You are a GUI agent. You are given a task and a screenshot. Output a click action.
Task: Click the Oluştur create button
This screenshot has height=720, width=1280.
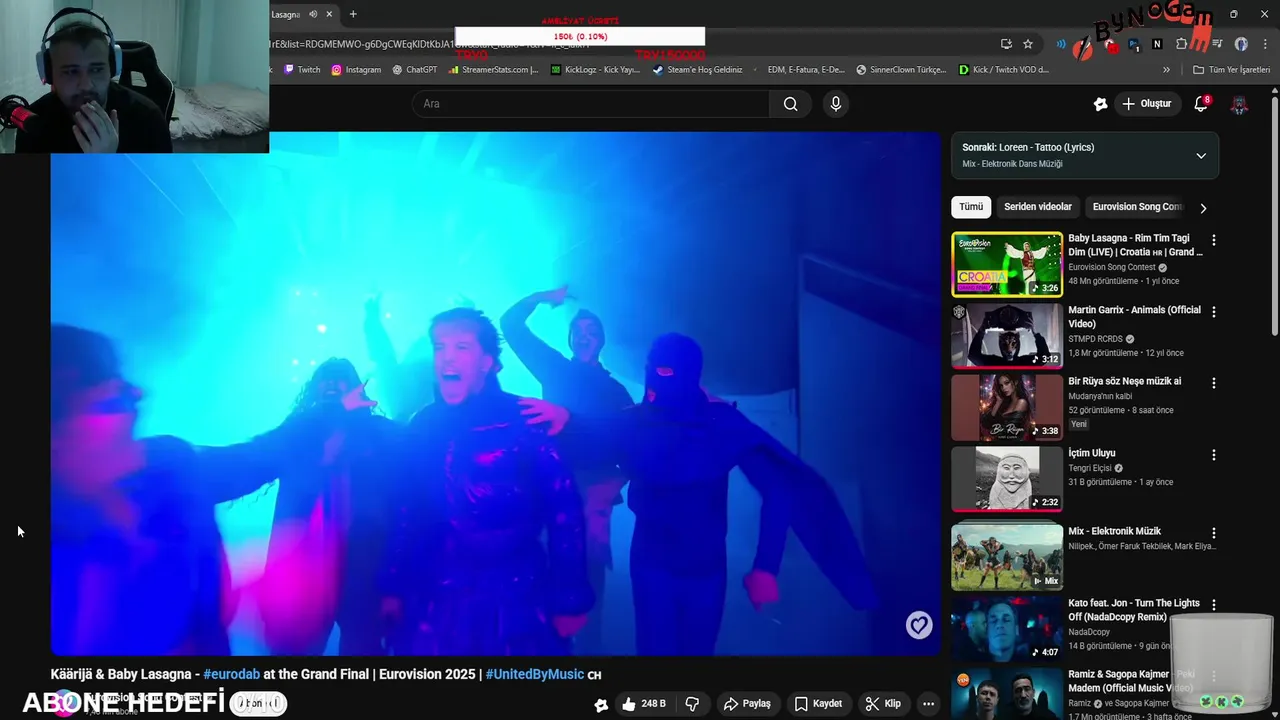coord(1146,104)
